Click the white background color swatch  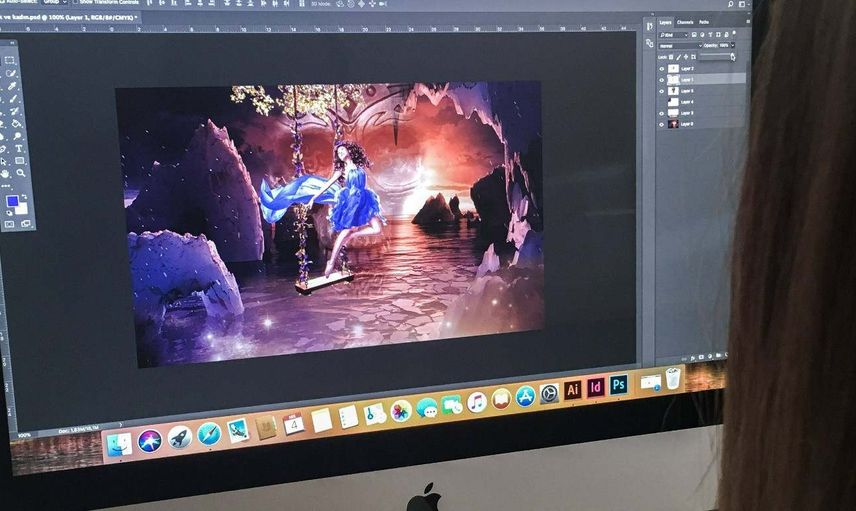(x=22, y=209)
